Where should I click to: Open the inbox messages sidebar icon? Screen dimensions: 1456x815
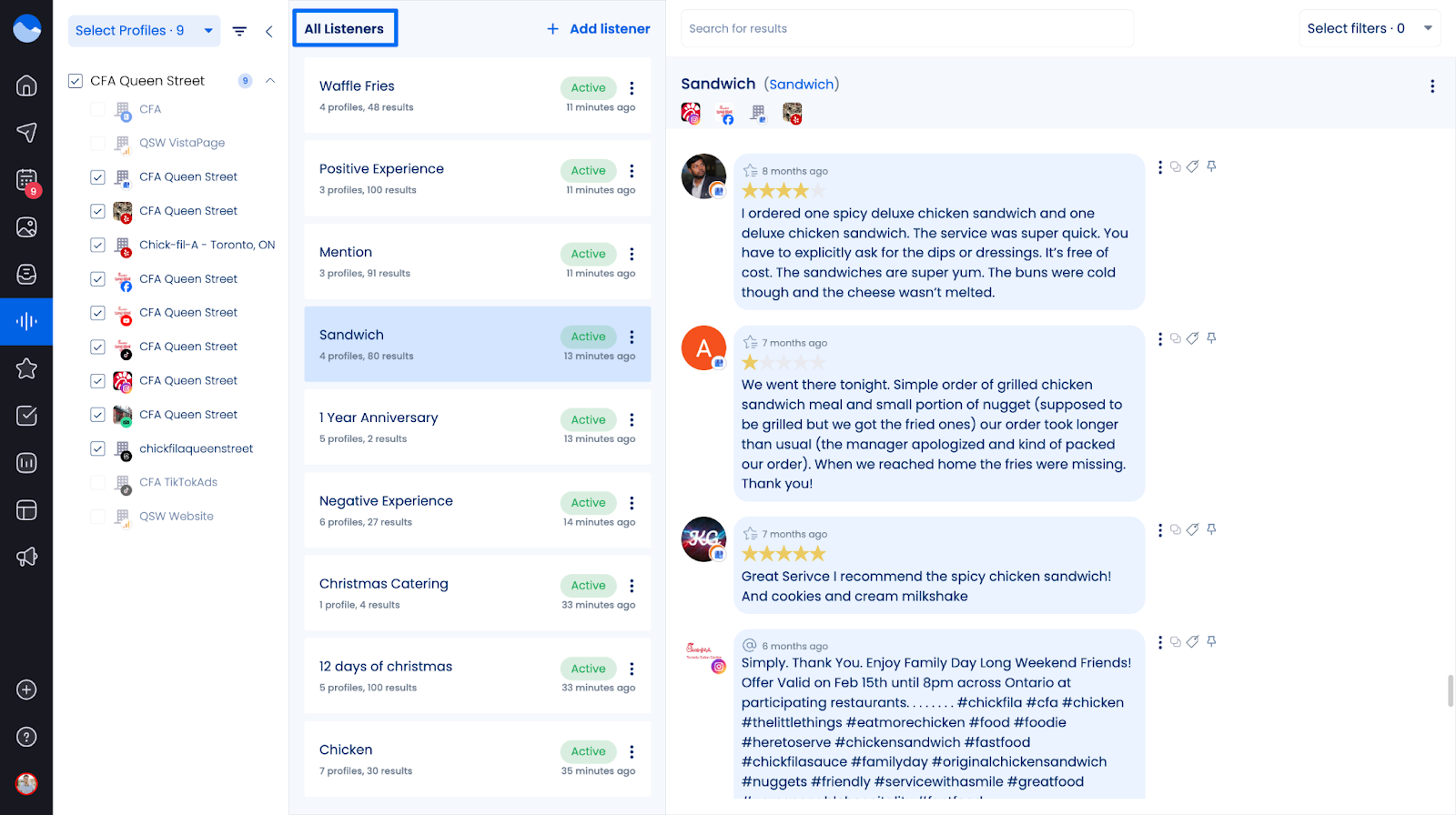tap(26, 274)
